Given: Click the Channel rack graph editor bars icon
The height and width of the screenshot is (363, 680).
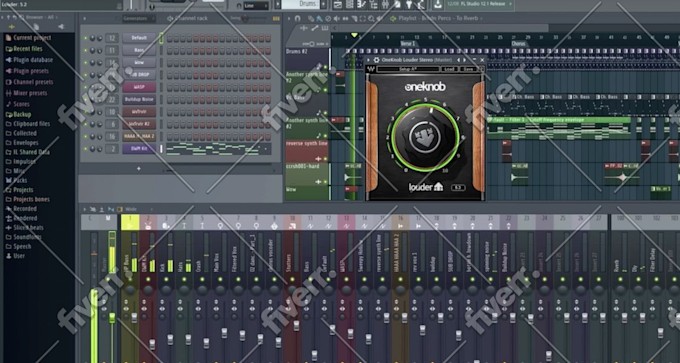Looking at the screenshot, I should 276,19.
